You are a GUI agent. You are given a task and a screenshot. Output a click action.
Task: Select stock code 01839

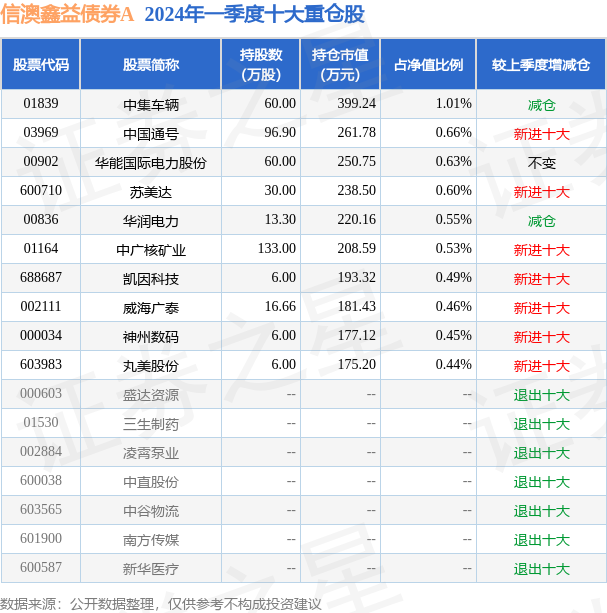pos(41,104)
